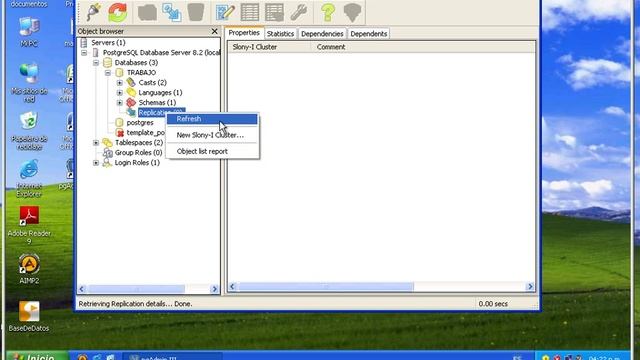
Task: Open Mis sitios de red desktop icon
Action: [x=29, y=83]
